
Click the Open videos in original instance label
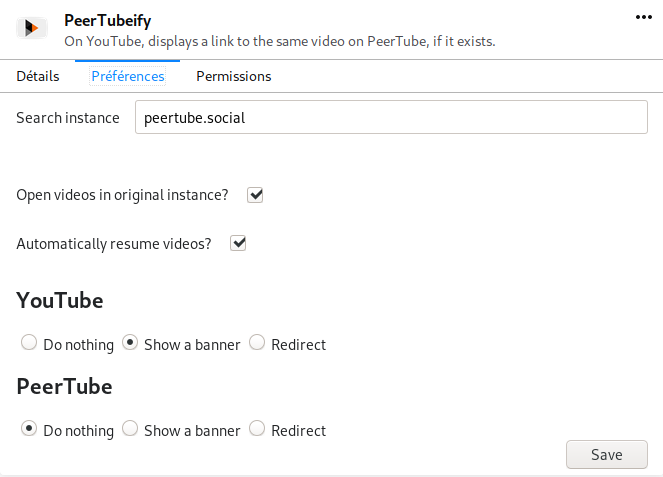pos(122,195)
